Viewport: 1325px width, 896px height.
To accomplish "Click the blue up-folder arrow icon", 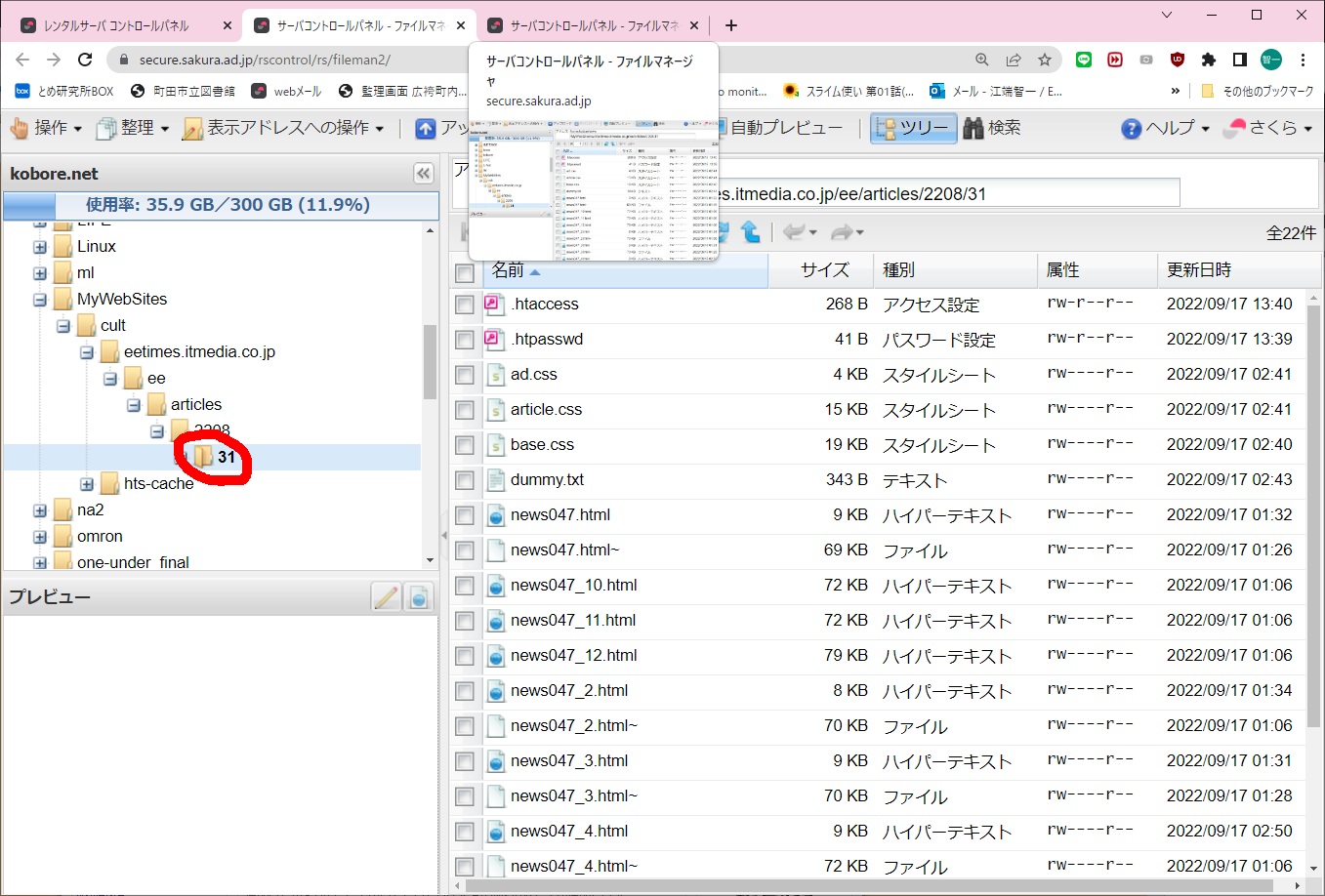I will [x=750, y=232].
